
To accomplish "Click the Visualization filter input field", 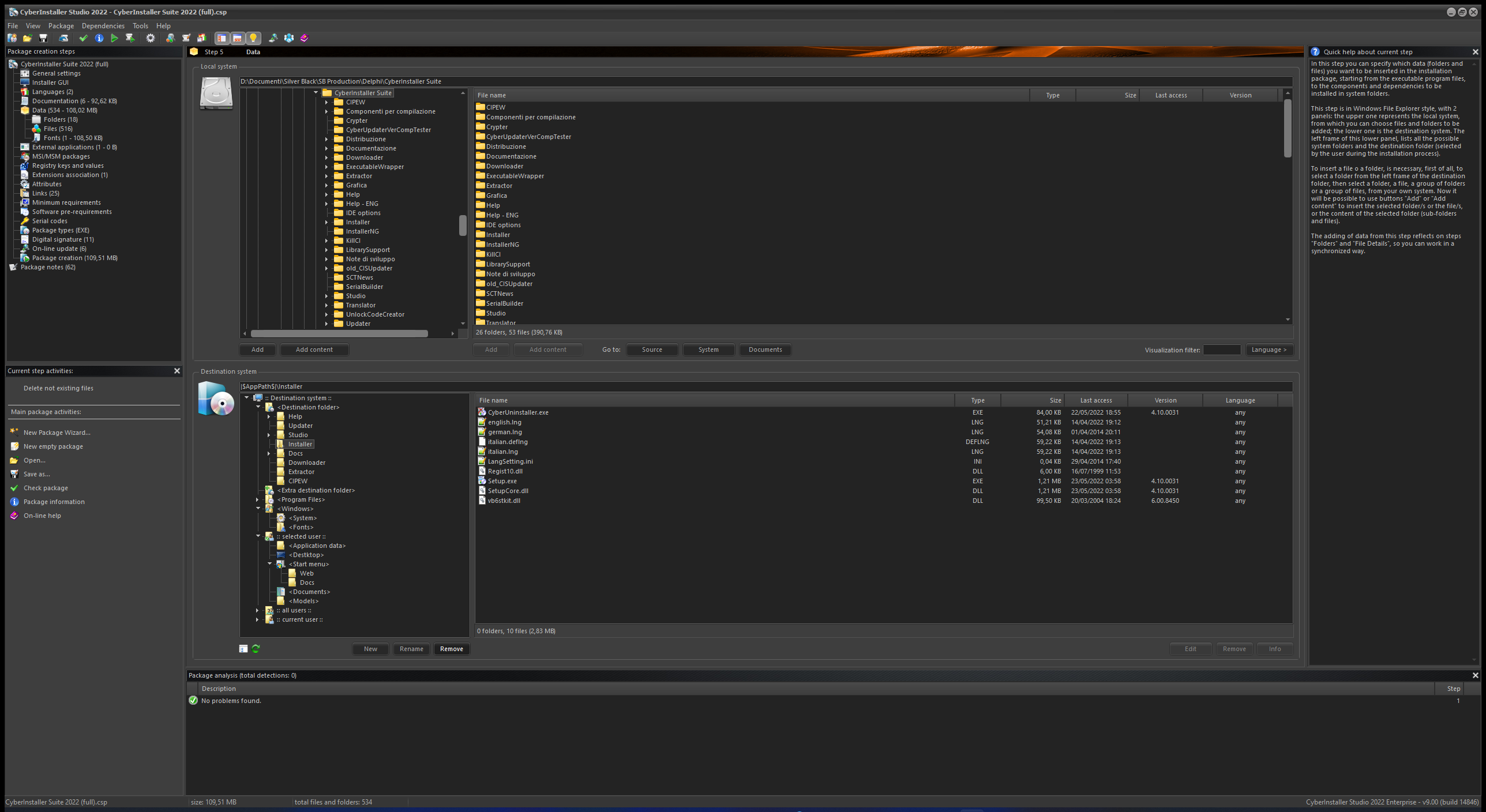I will tap(1222, 349).
